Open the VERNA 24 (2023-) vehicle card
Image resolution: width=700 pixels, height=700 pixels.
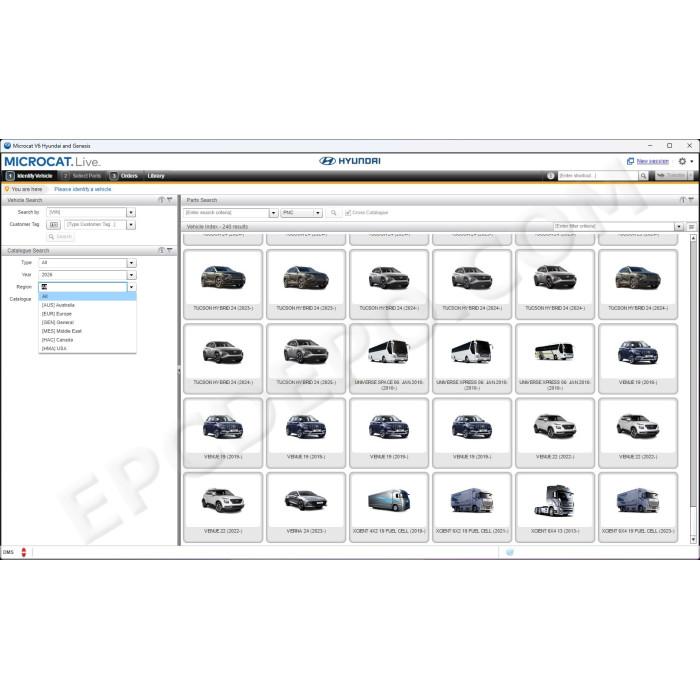point(306,508)
